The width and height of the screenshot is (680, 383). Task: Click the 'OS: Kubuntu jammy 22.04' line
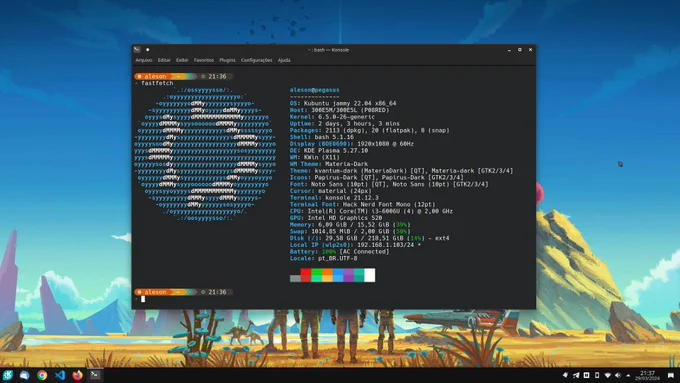(343, 103)
